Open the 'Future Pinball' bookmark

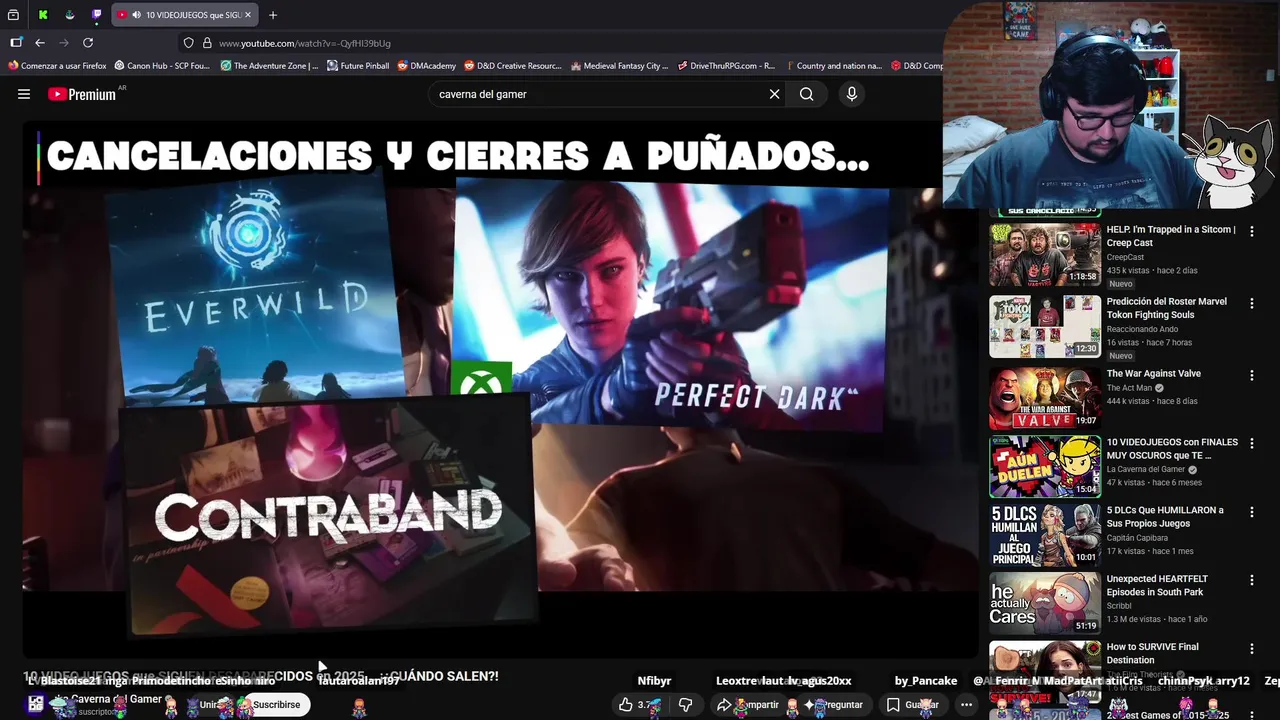pyautogui.click(x=358, y=66)
